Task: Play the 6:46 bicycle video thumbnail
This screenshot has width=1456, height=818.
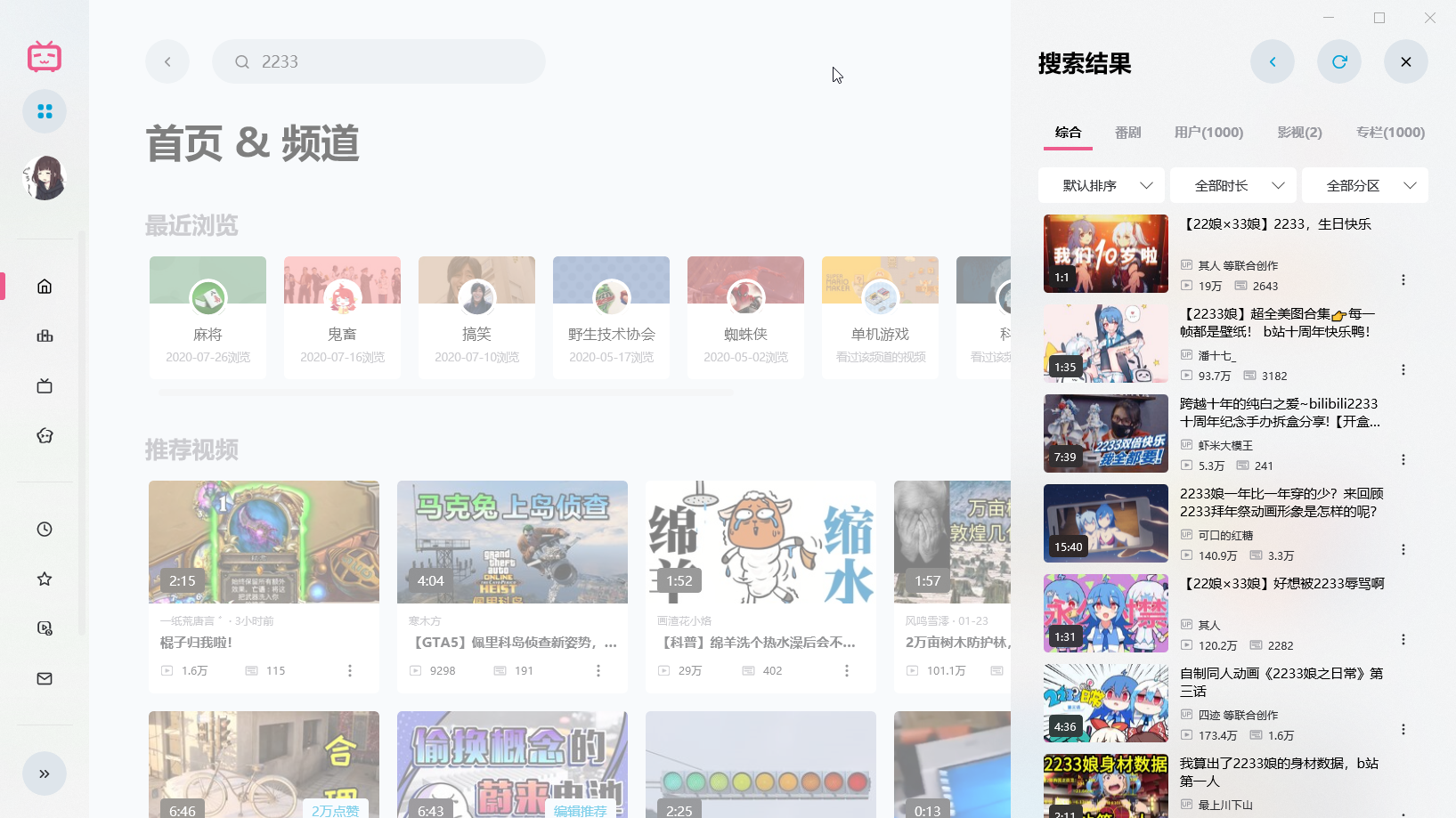Action: tap(264, 765)
